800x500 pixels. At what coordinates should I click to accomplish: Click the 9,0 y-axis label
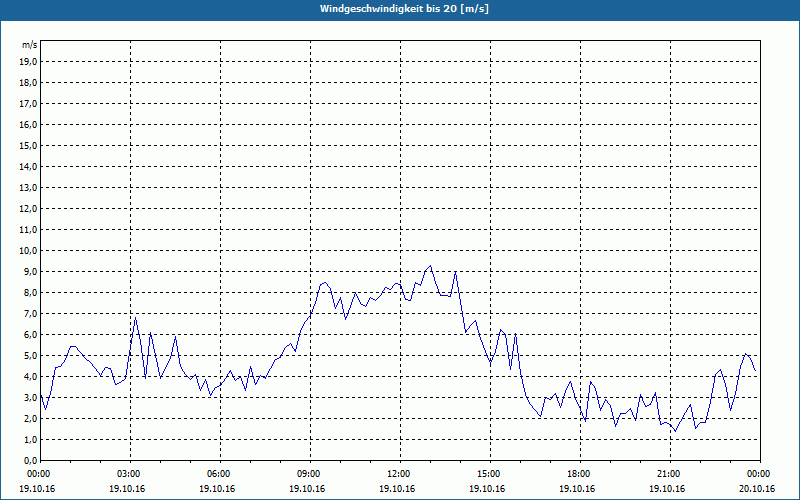click(30, 271)
